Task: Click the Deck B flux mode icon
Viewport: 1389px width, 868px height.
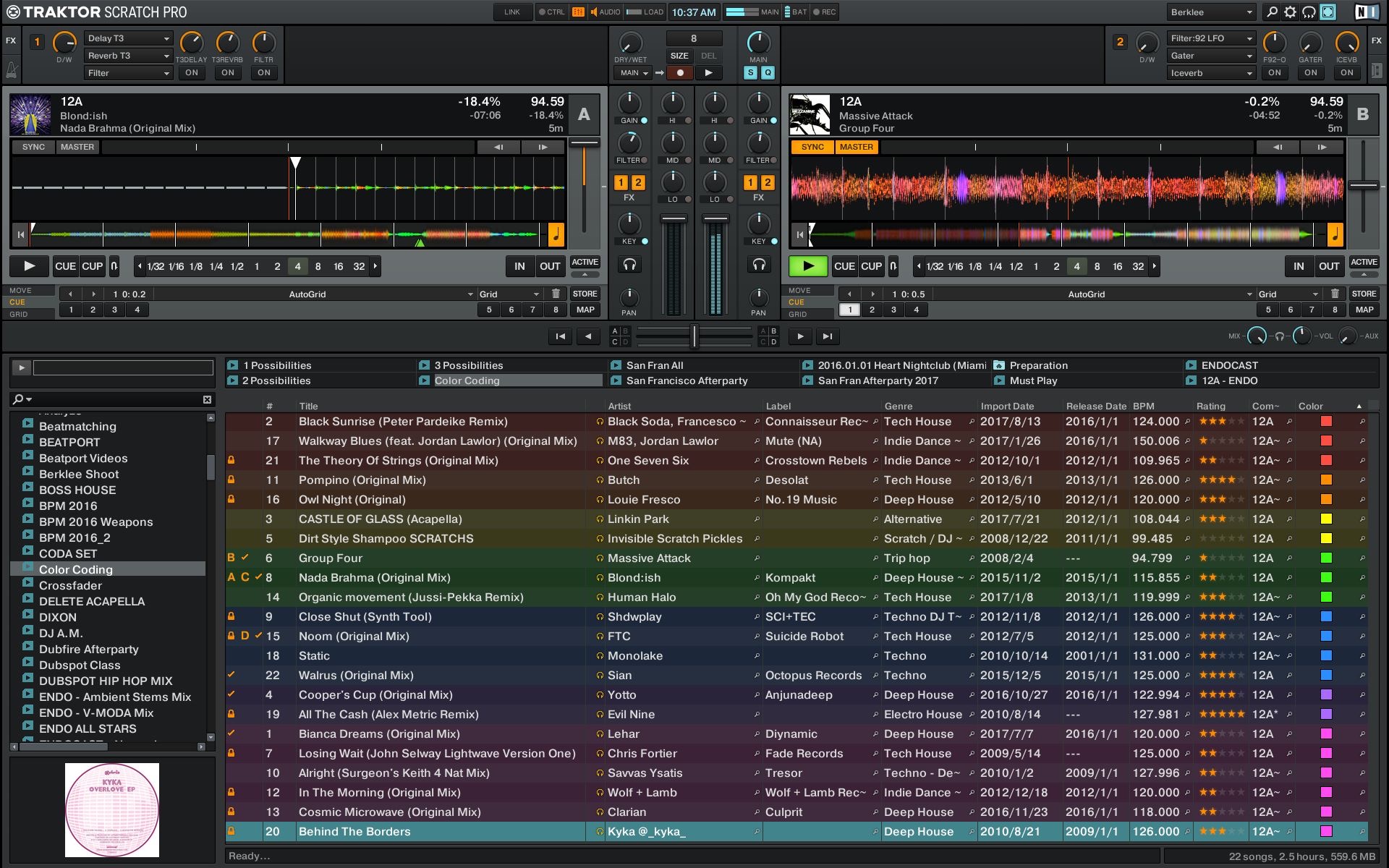Action: 893,266
